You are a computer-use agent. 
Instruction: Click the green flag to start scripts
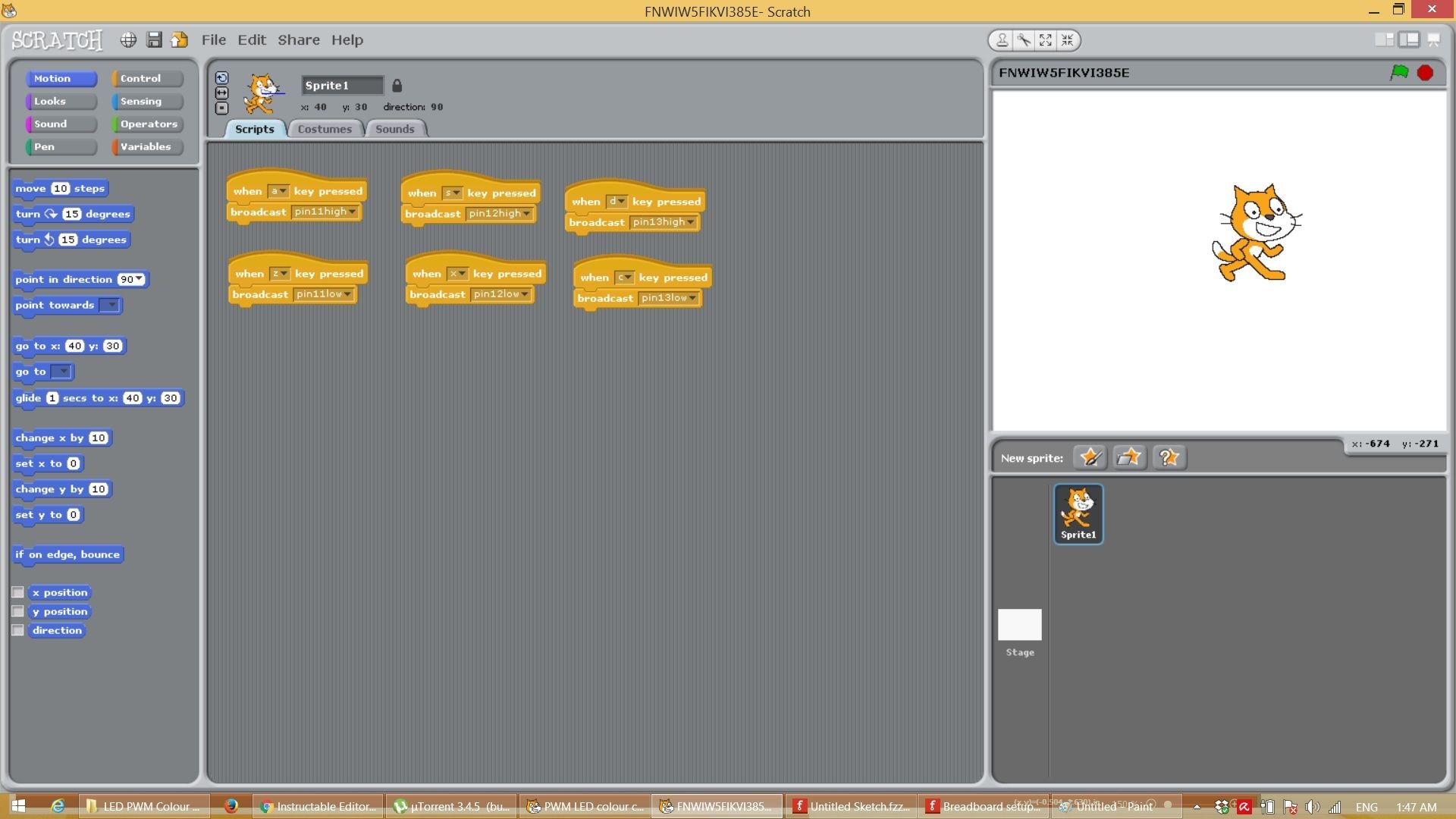(x=1399, y=72)
